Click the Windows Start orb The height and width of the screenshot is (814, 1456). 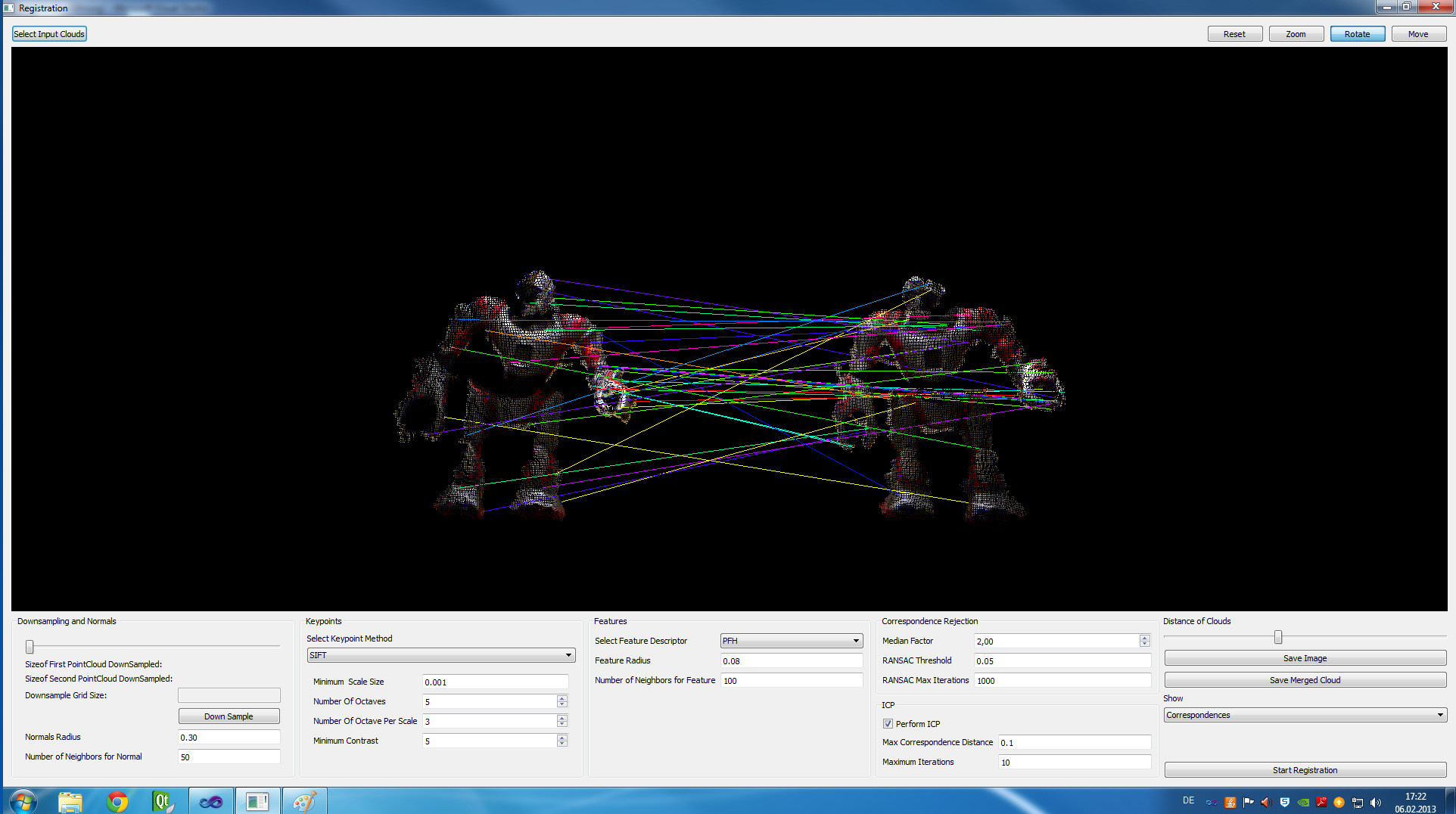point(23,801)
